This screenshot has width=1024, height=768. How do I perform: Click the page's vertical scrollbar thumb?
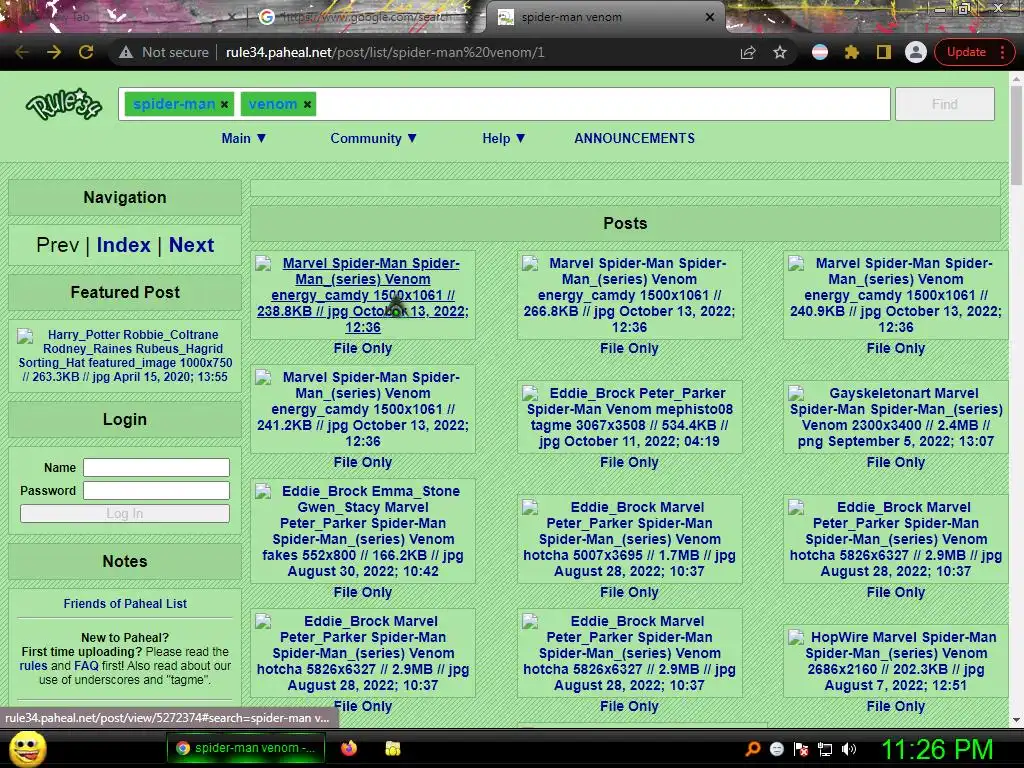coord(1016,134)
